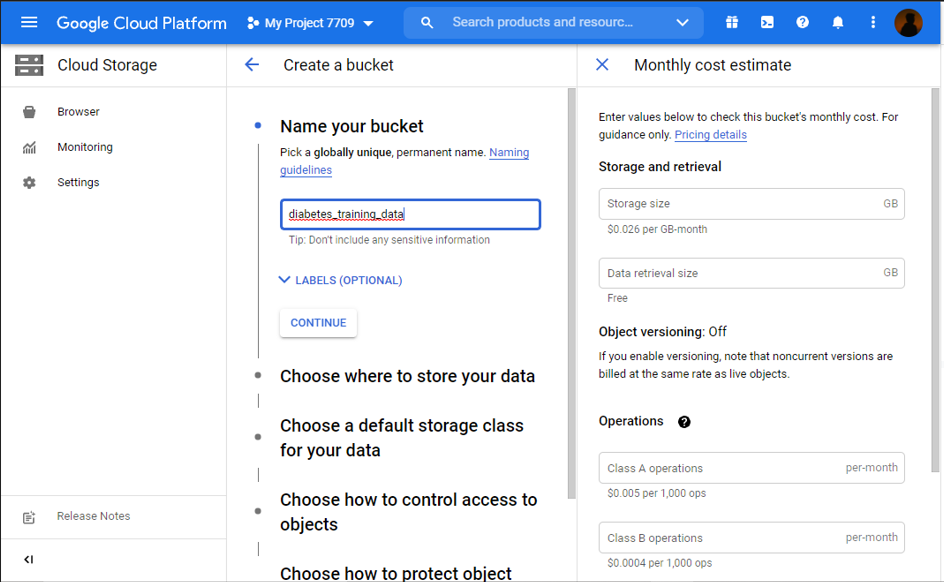Click the Create a bucket form scrollbar

click(x=571, y=294)
